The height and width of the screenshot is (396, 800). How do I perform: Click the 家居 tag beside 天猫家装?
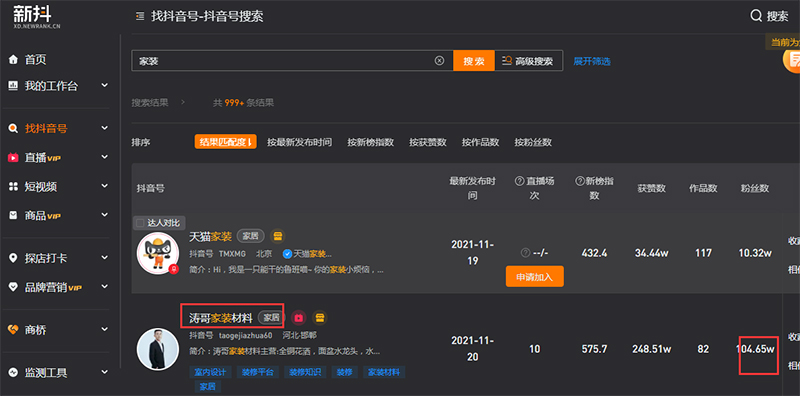click(251, 236)
